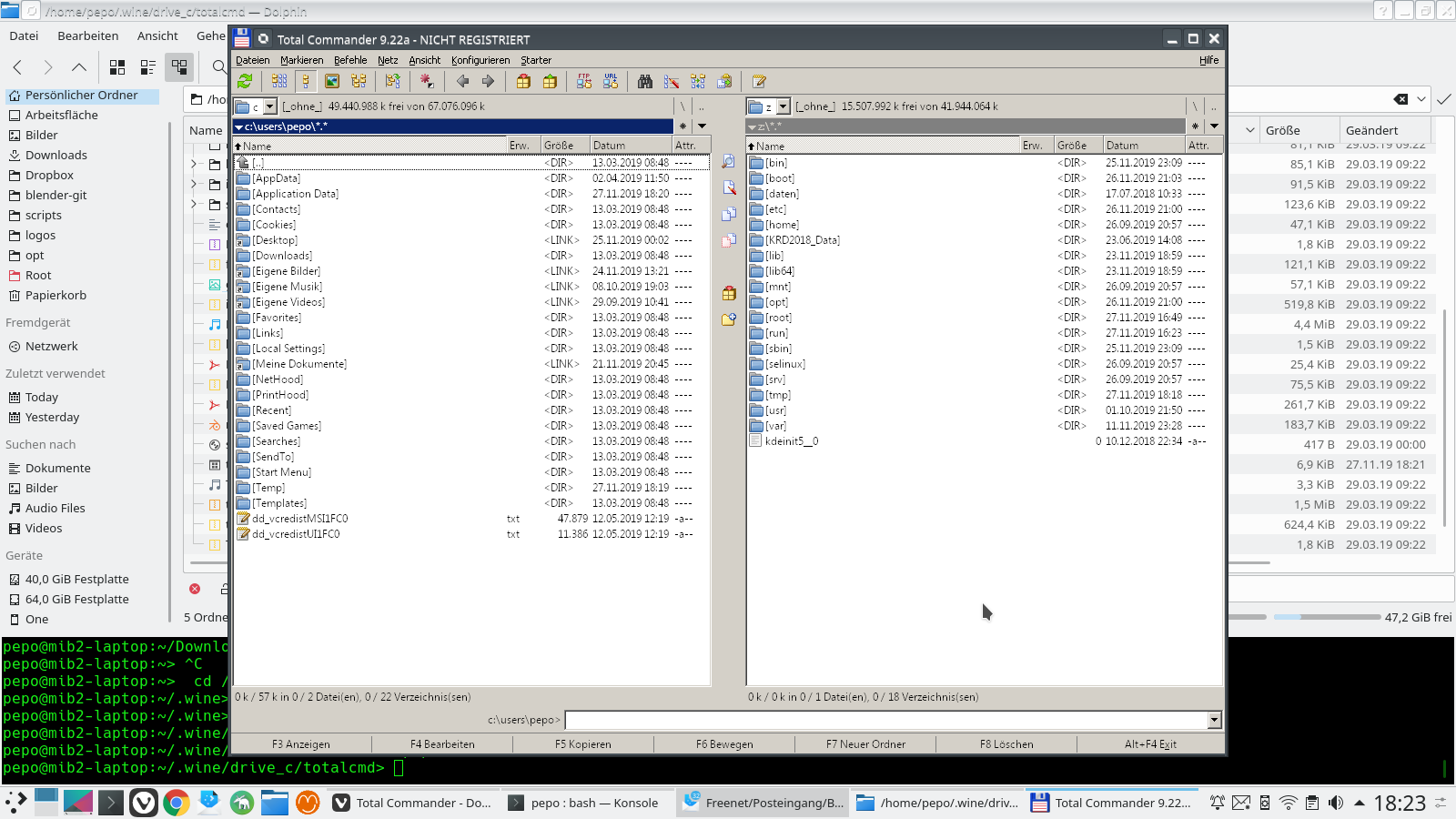
Task: Open the Befehle menu
Action: (x=350, y=60)
